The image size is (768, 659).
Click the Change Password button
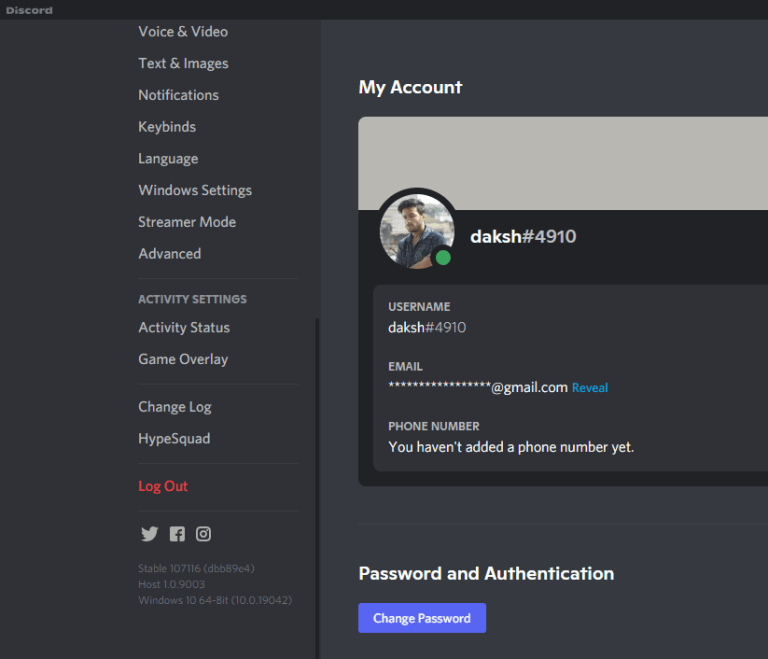coord(422,618)
